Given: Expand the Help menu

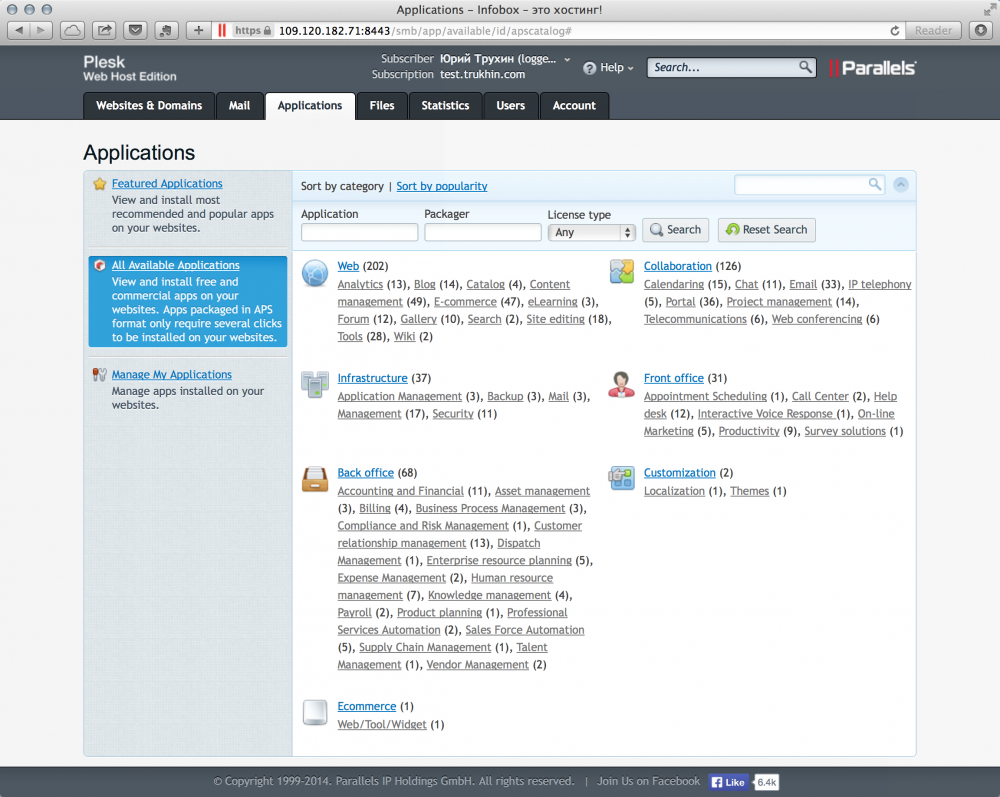Looking at the screenshot, I should 617,68.
